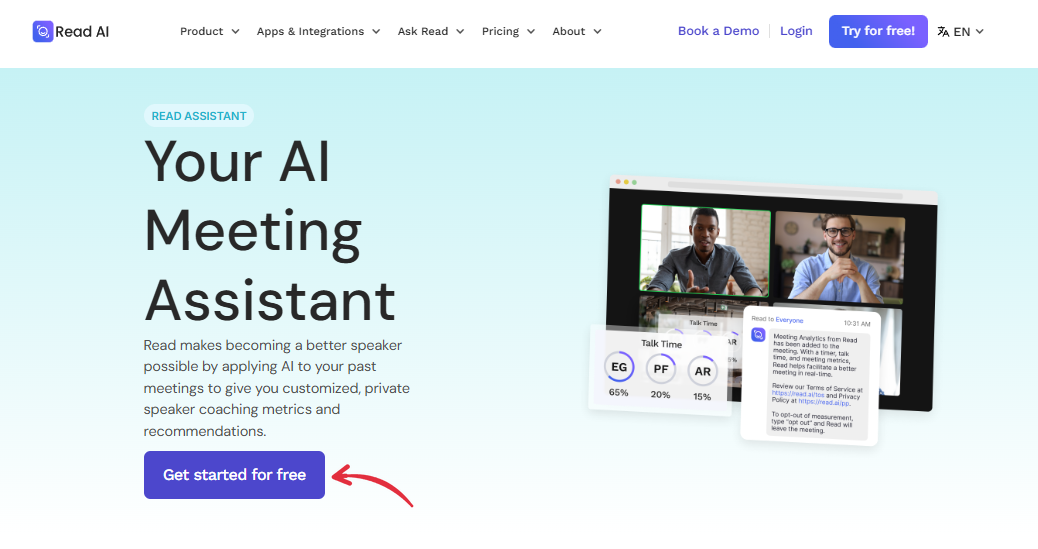Click the READ ASSISTANT badge
1038x549 pixels.
pos(199,116)
